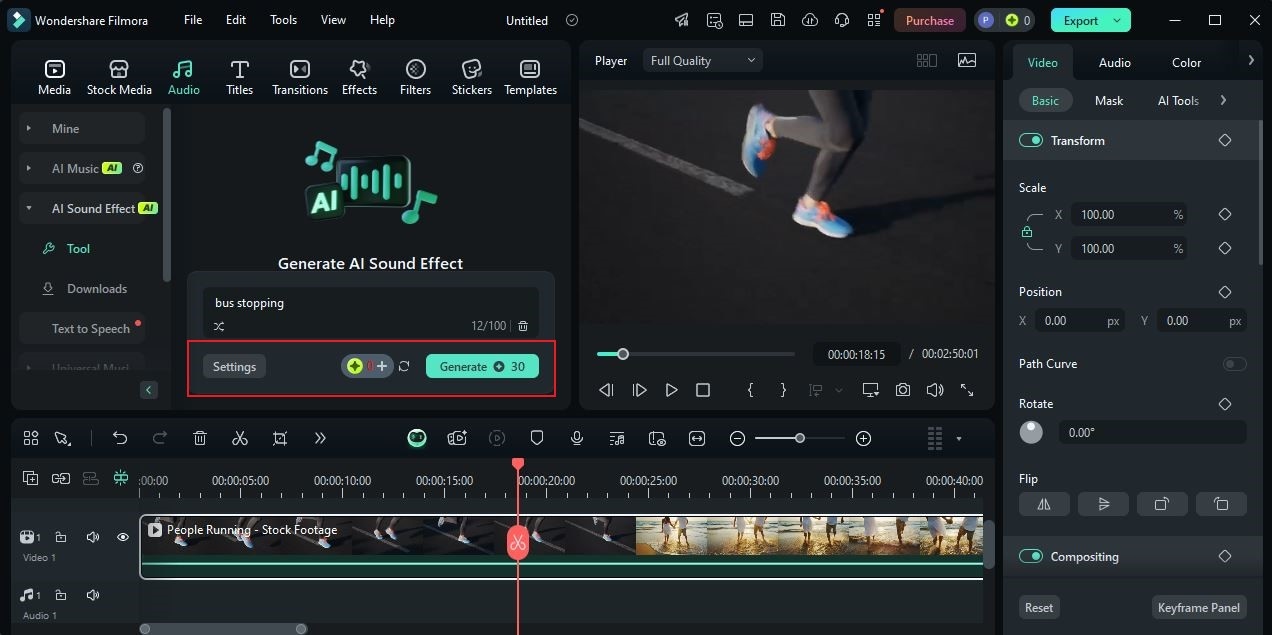
Task: Open the Keyframe Panel
Action: 1198,608
